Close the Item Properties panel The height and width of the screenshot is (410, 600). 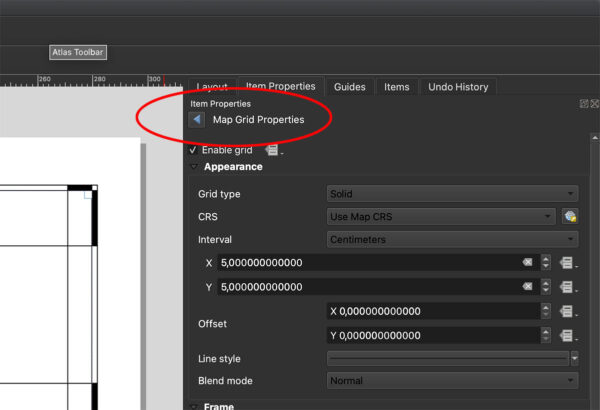click(595, 103)
